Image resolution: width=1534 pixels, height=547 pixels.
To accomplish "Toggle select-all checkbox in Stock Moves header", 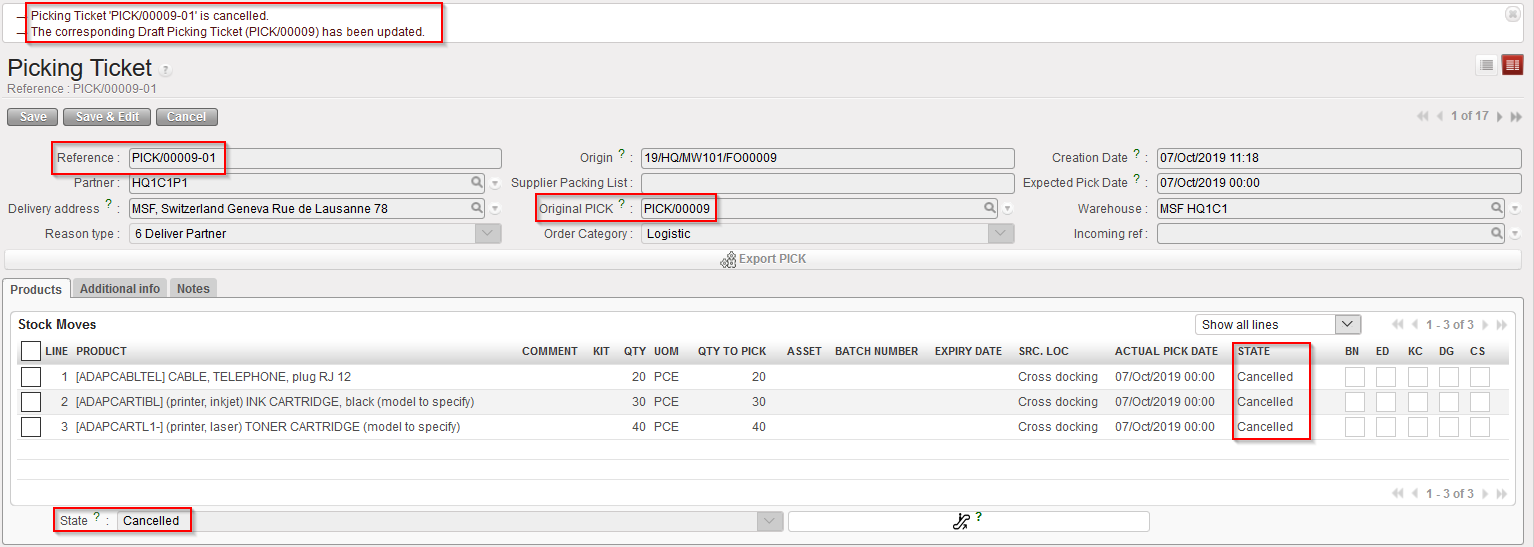I will (x=31, y=351).
